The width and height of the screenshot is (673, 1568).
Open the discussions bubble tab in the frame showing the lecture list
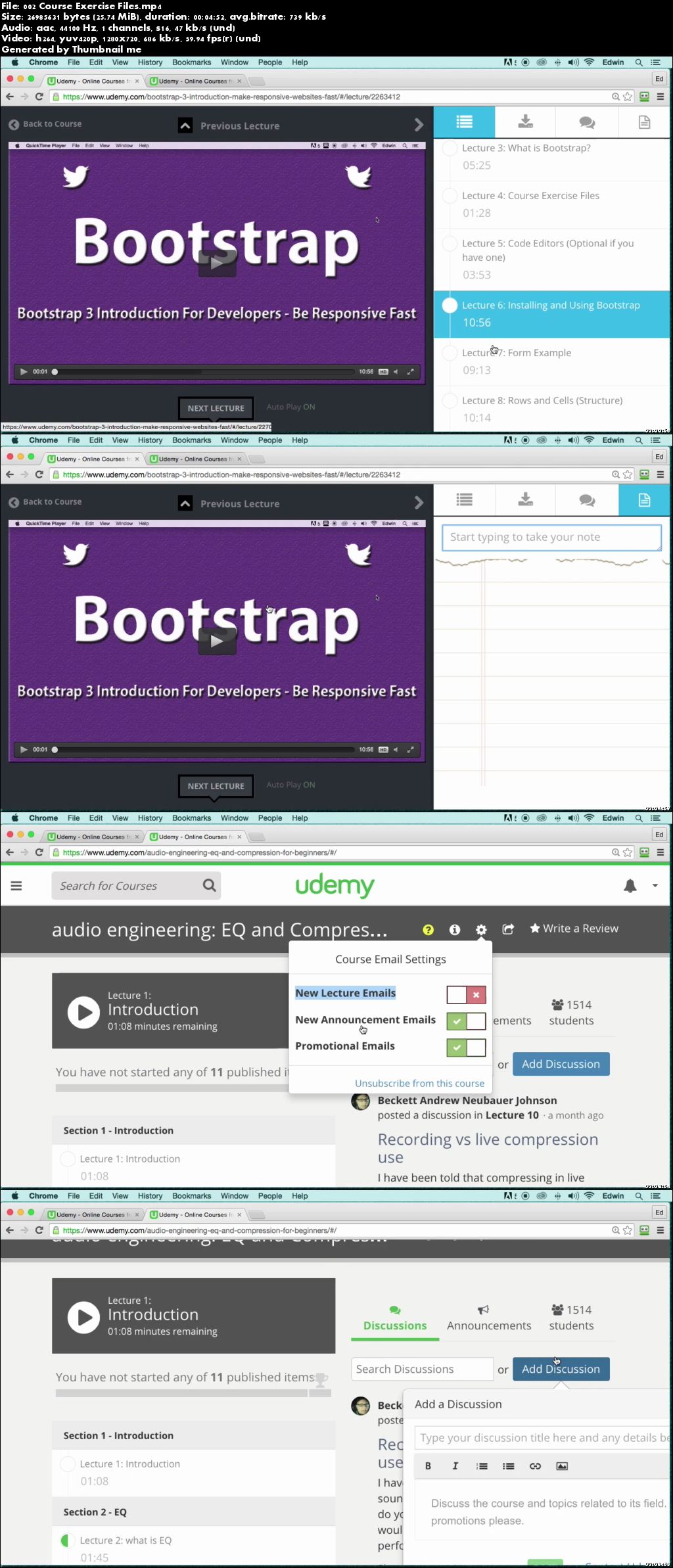point(587,122)
